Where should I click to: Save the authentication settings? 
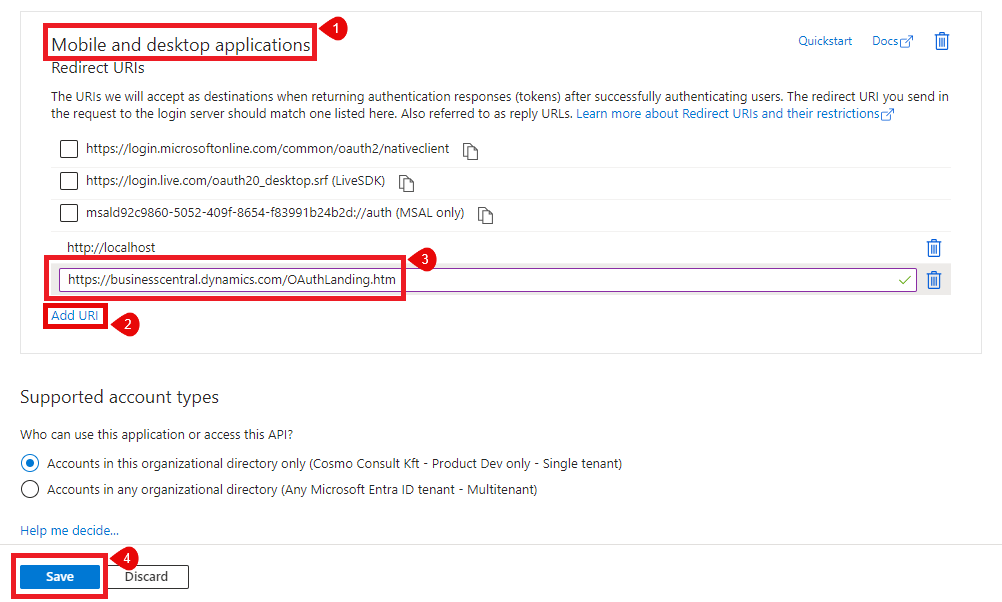60,576
